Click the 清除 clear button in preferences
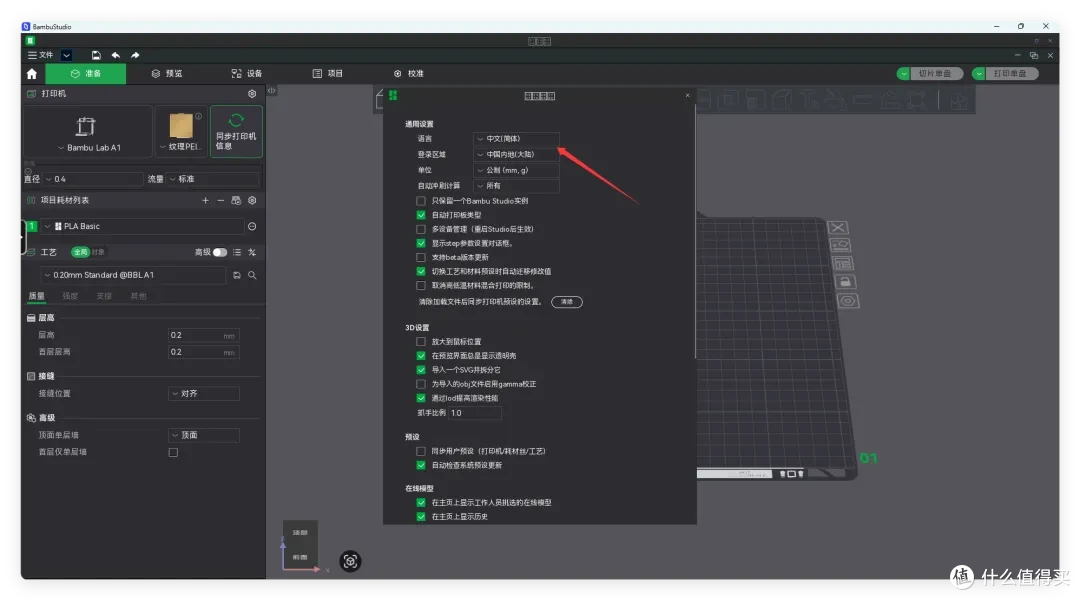The image size is (1080, 600). point(567,302)
